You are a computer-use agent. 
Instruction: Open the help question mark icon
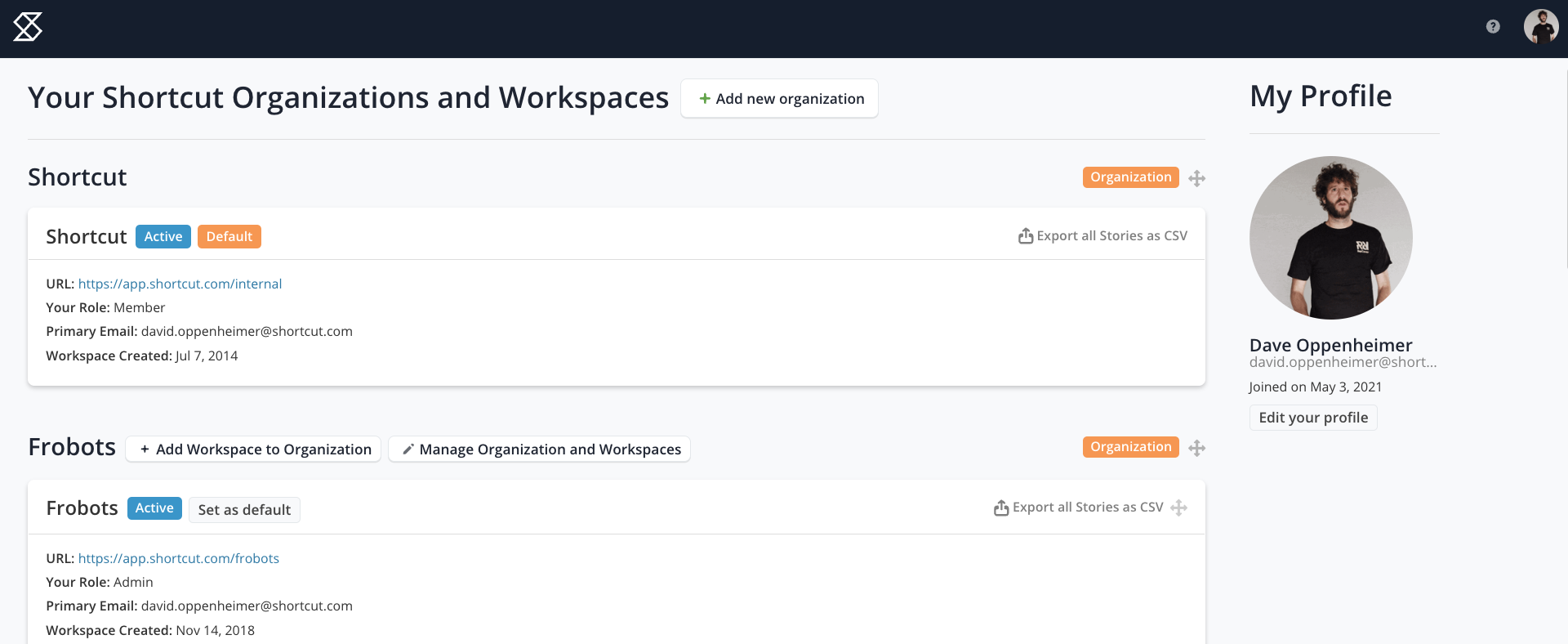point(1493,26)
